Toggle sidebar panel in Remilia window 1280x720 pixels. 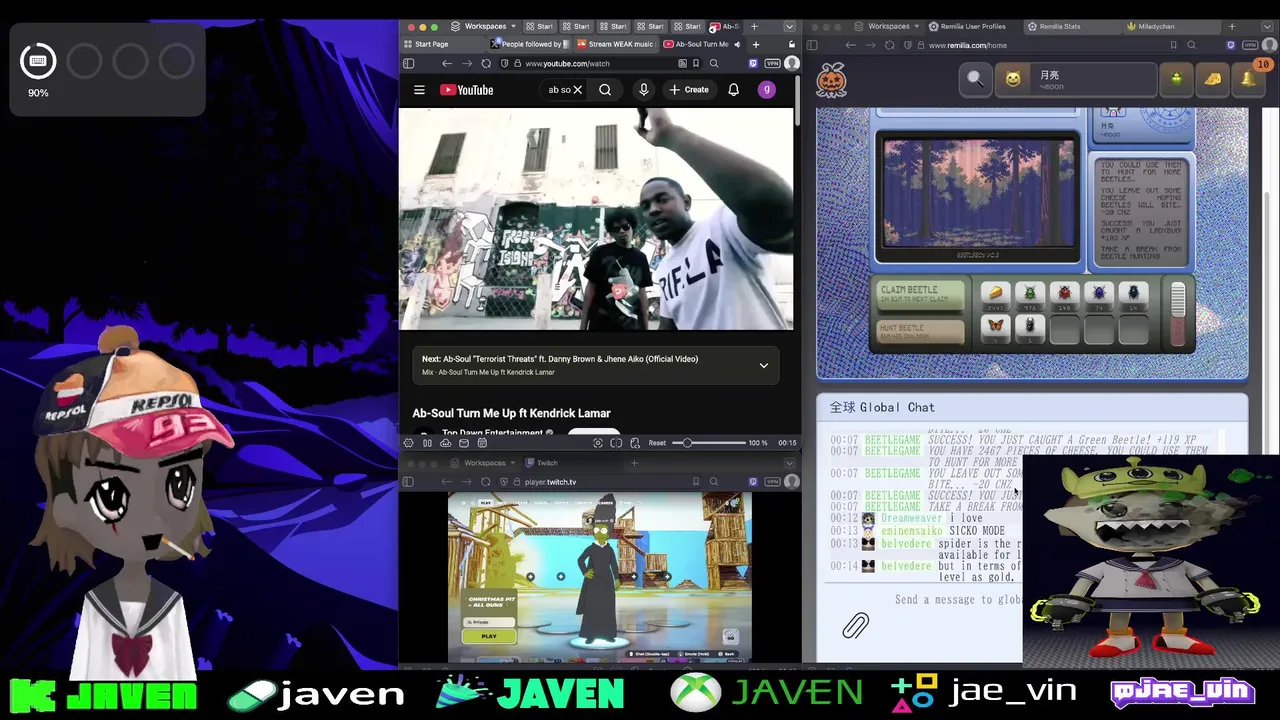(x=812, y=45)
